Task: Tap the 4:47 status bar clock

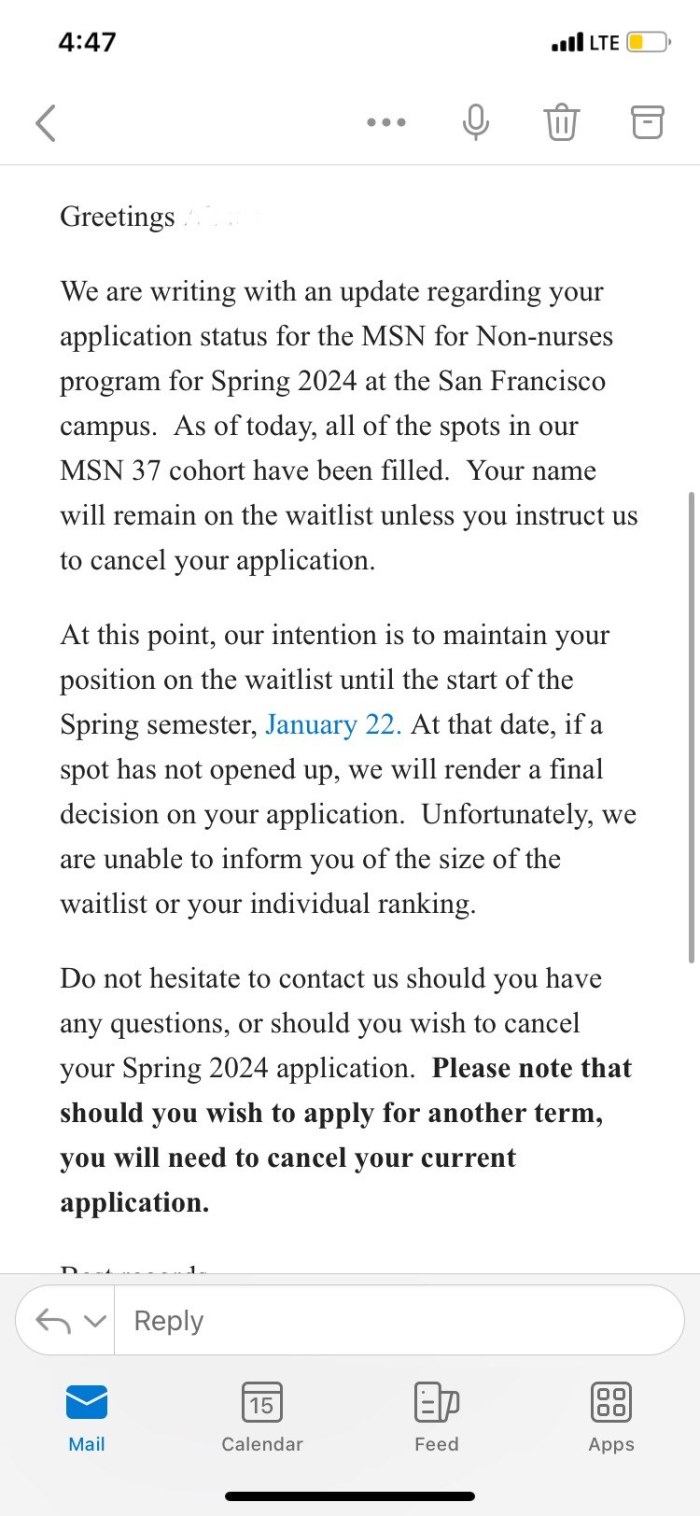Action: [87, 42]
